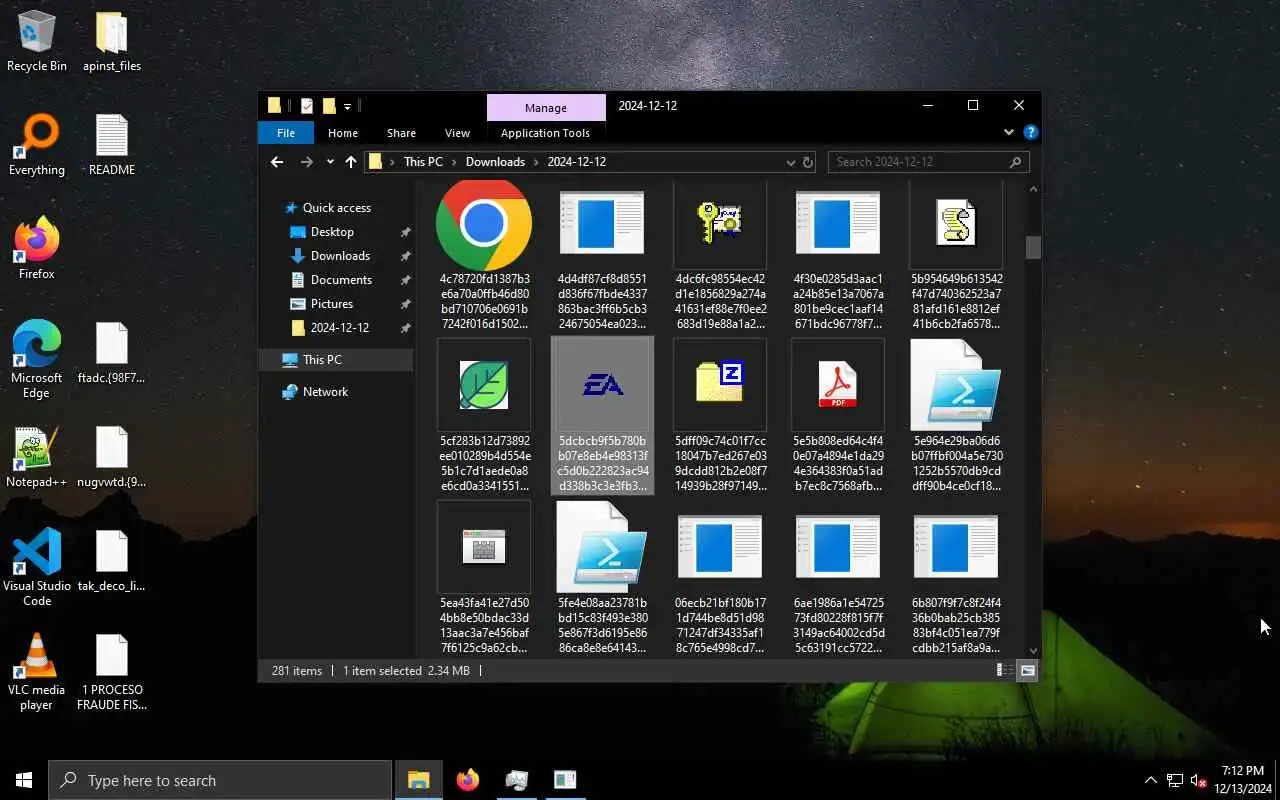The width and height of the screenshot is (1280, 800).
Task: Open apinst_files folder on desktop
Action: point(112,42)
